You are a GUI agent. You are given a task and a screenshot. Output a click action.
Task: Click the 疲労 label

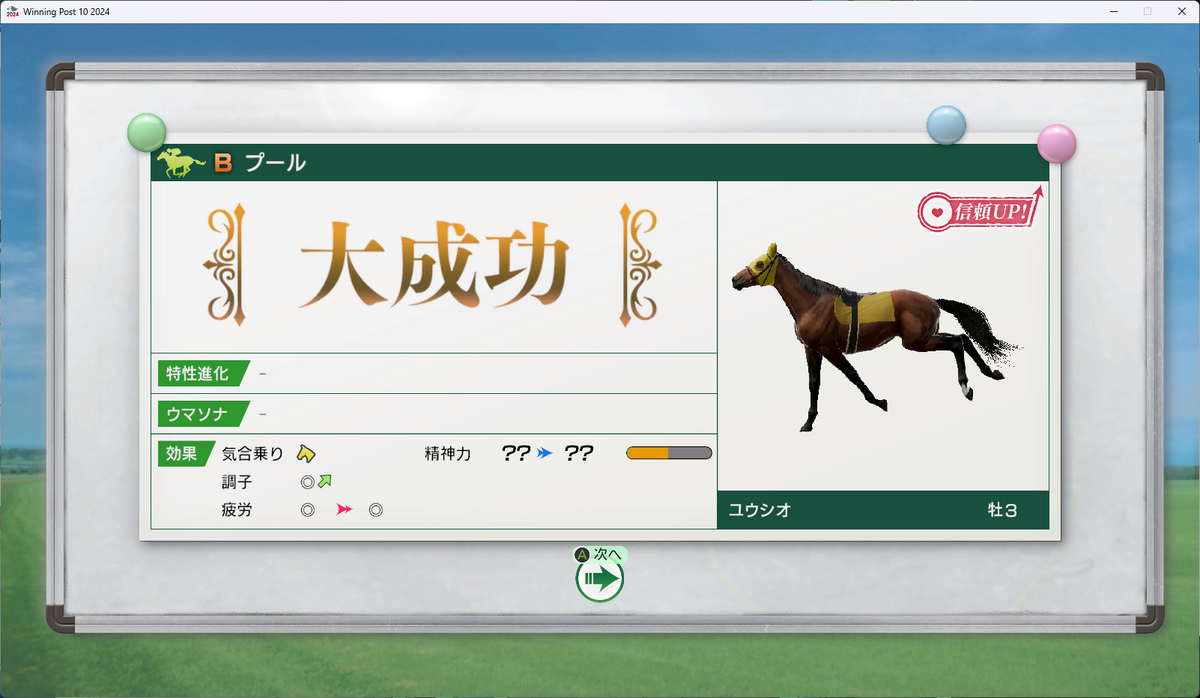(237, 510)
